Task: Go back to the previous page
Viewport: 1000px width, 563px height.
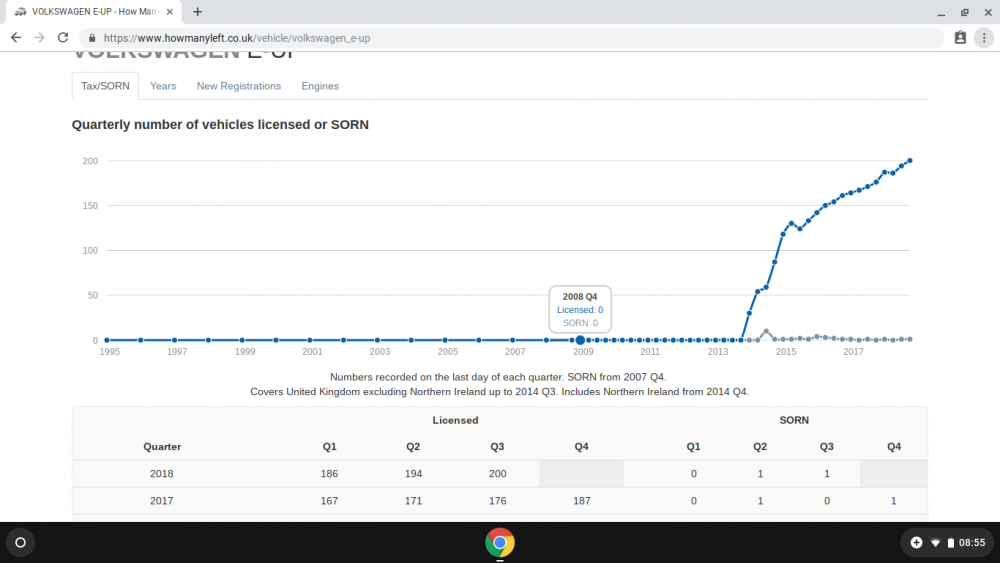Action: coord(16,38)
